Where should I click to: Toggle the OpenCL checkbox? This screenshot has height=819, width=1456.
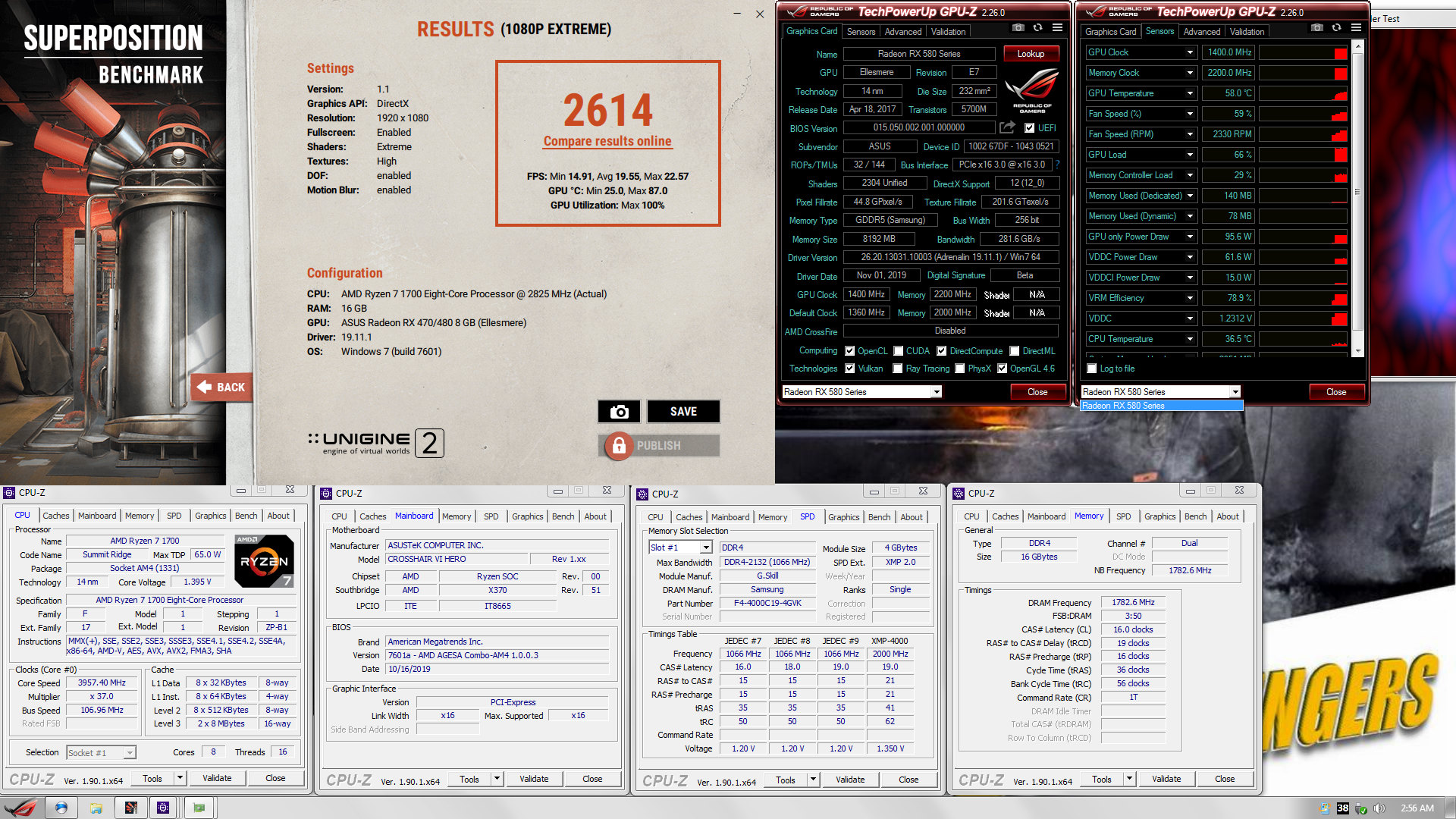850,351
